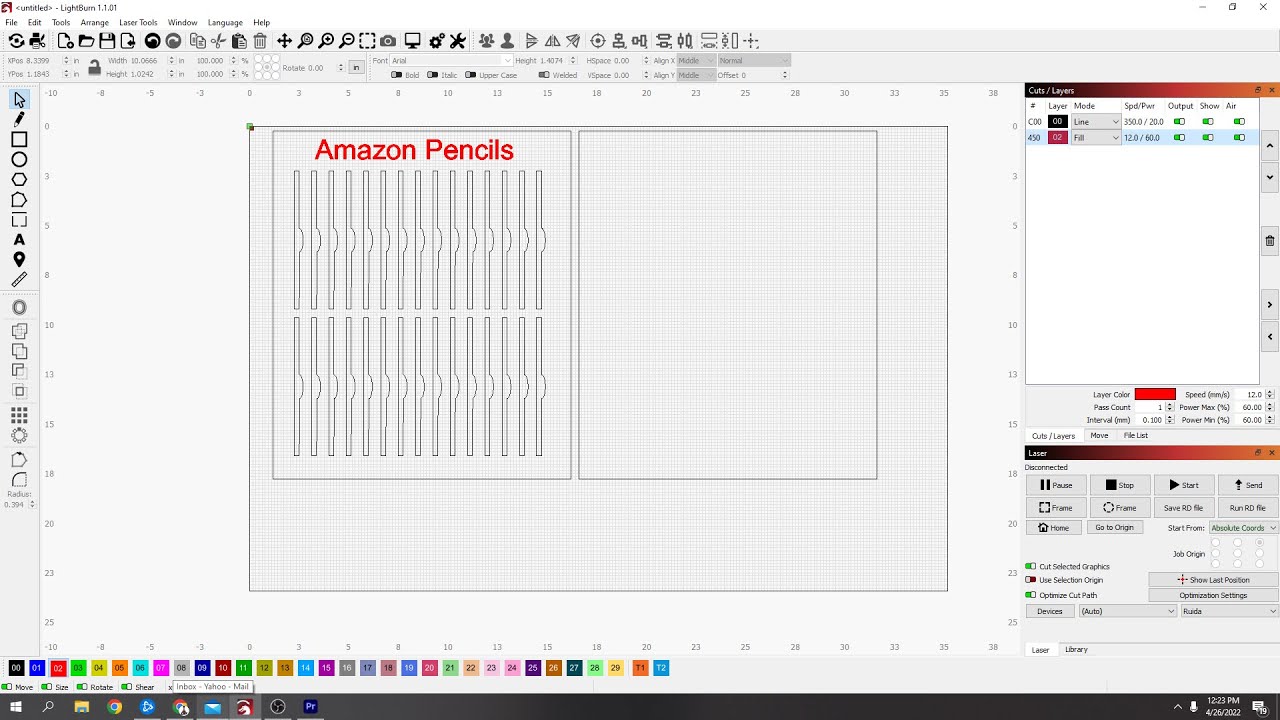Select the Text tool

click(19, 239)
